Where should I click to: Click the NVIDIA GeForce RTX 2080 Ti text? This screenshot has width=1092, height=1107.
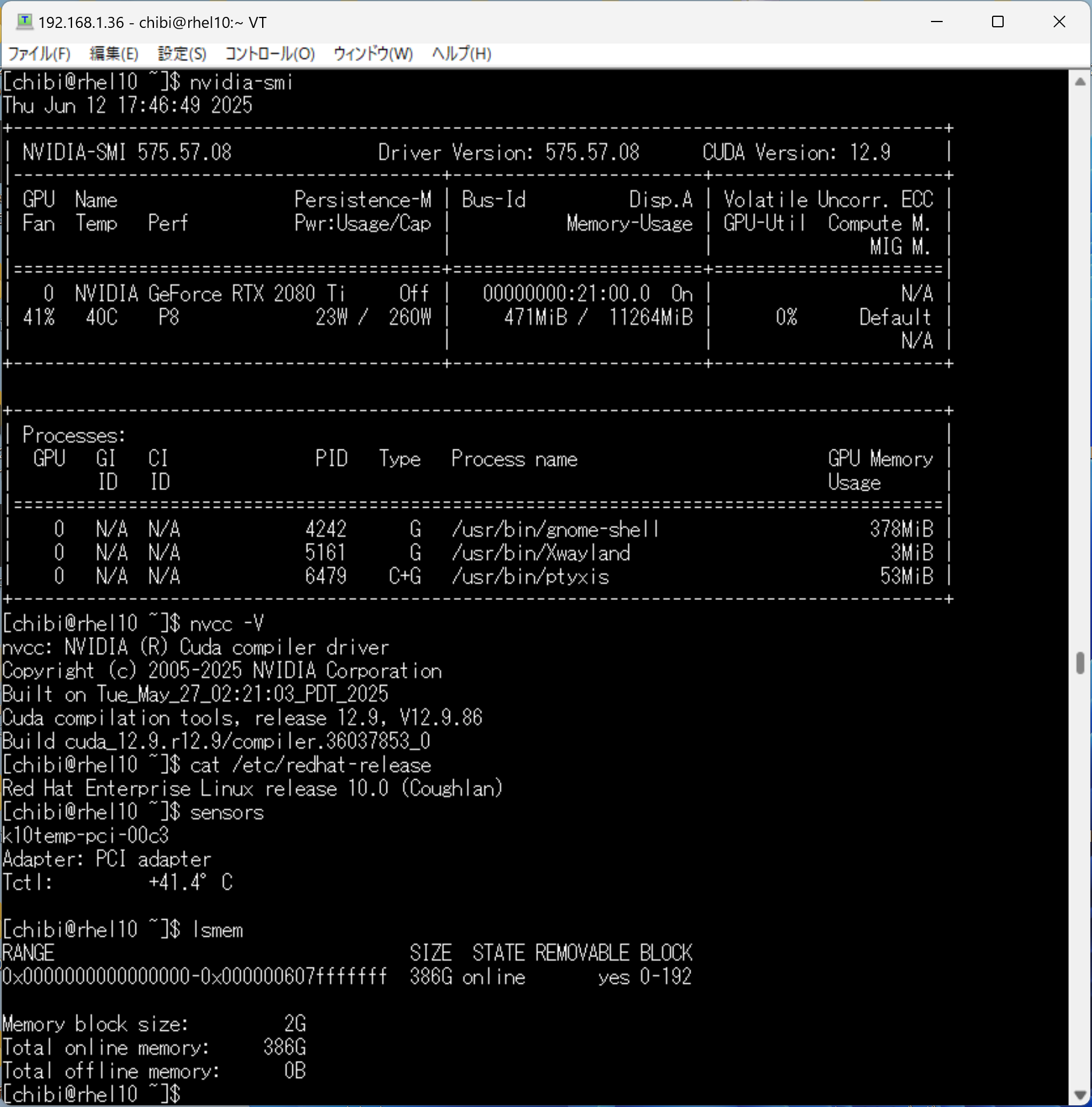click(209, 294)
